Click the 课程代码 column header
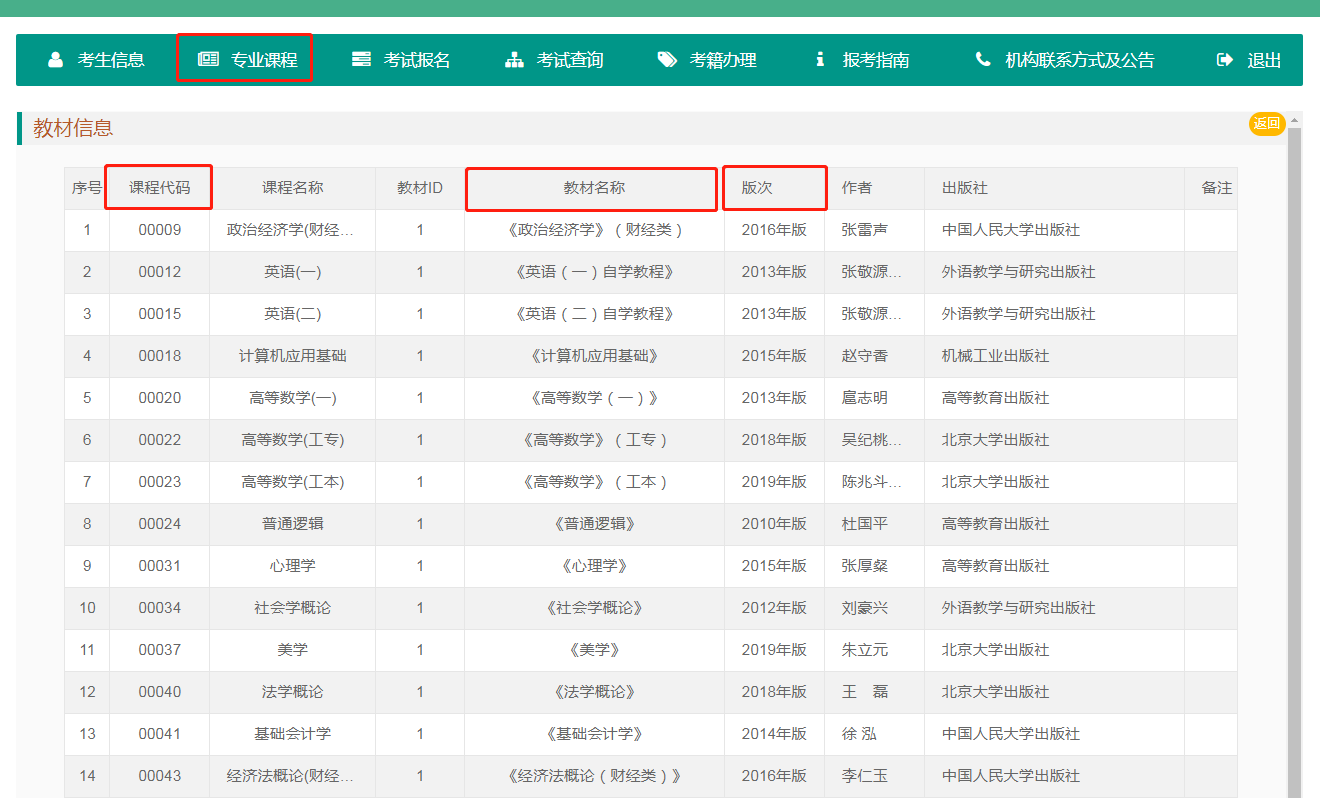 pyautogui.click(x=160, y=188)
